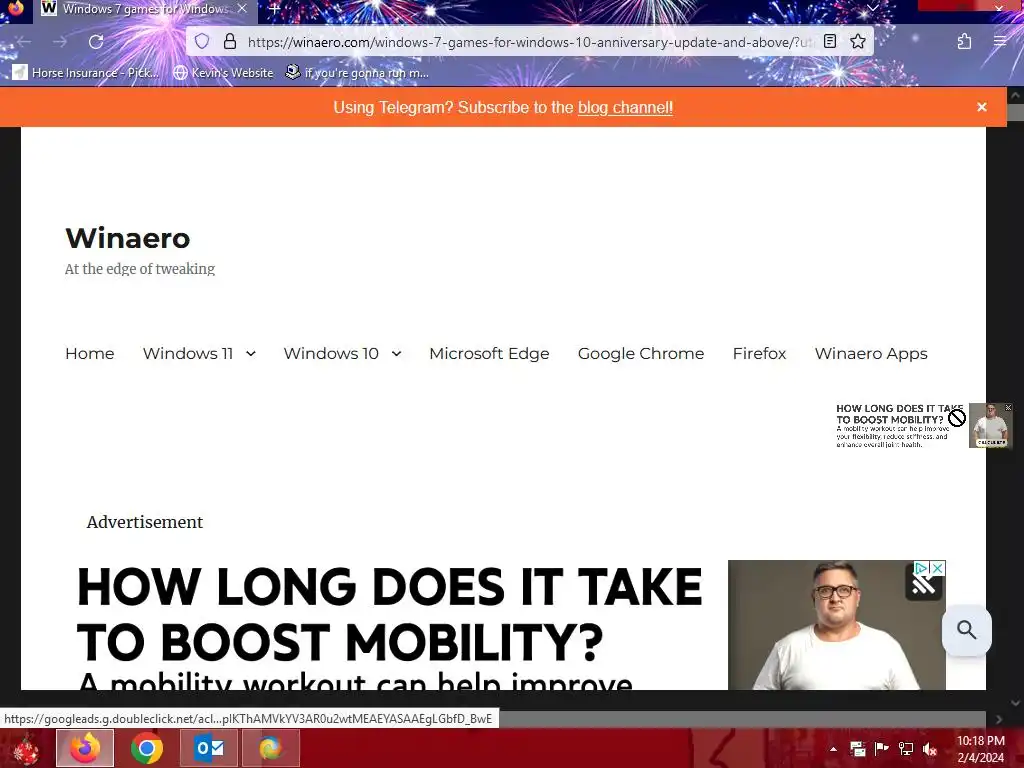
Task: Click the "At the edge of tweaking" tagline
Action: tap(140, 269)
